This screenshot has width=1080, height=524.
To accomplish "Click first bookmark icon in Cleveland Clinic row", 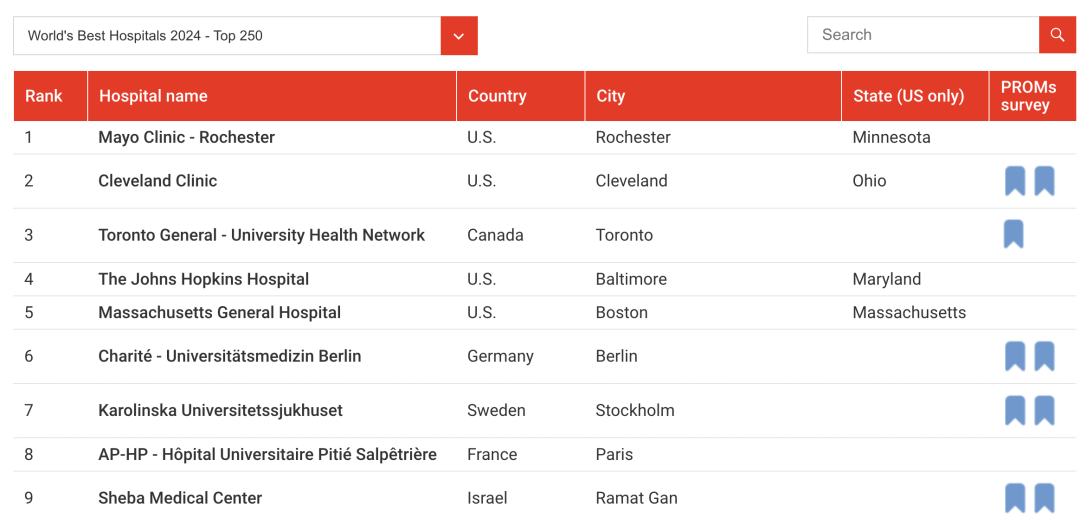I will pos(1015,181).
